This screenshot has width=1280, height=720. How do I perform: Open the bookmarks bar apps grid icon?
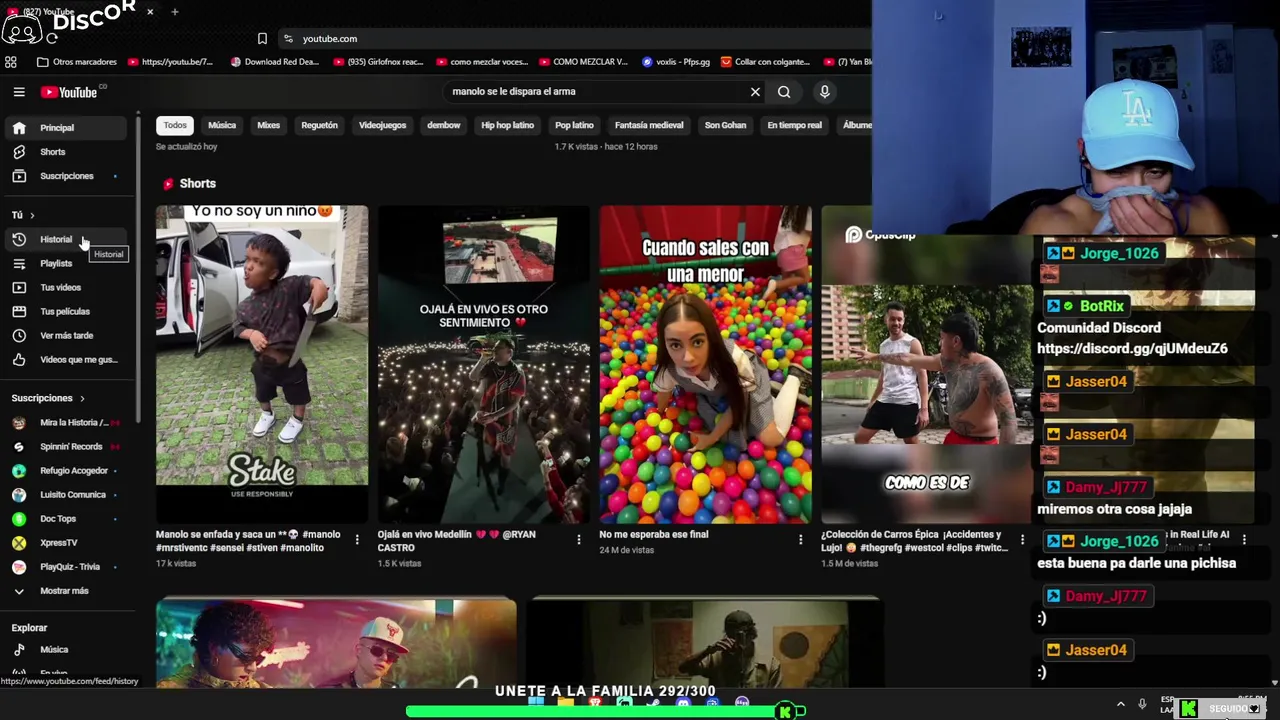click(x=11, y=62)
